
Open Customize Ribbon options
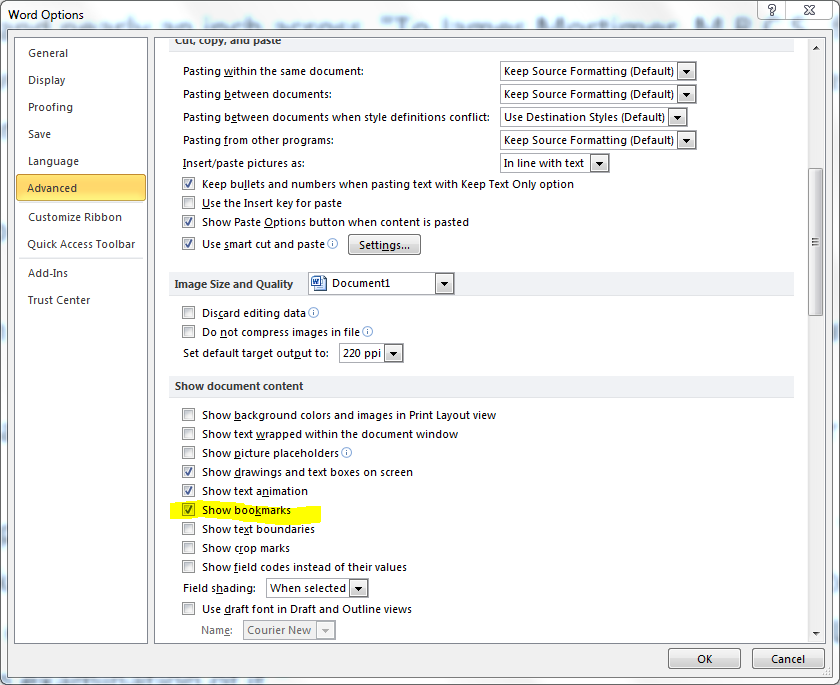click(75, 217)
